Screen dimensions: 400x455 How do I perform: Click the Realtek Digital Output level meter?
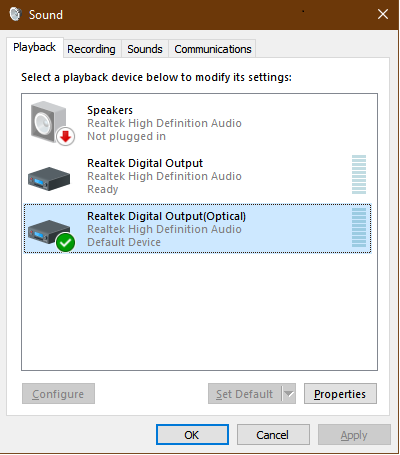coord(359,174)
